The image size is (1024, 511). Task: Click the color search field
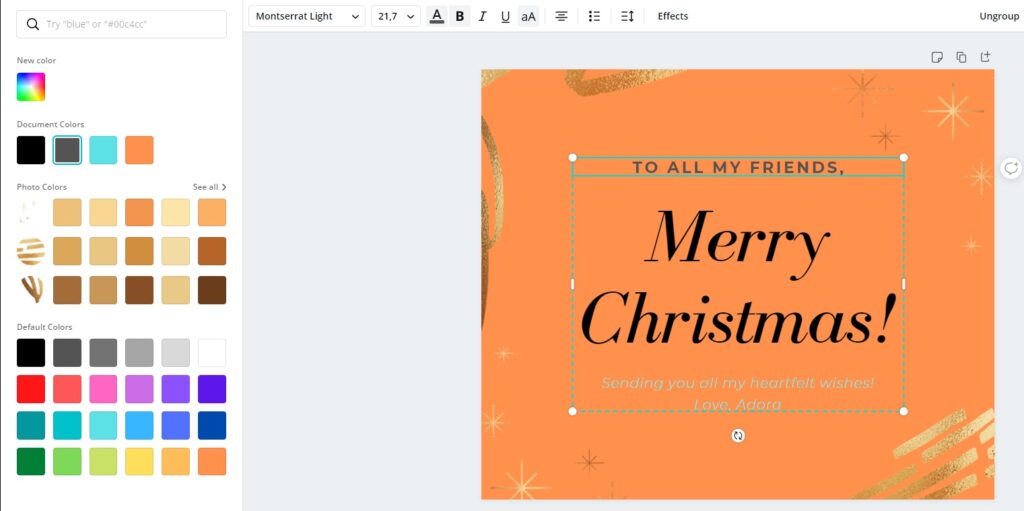(121, 24)
